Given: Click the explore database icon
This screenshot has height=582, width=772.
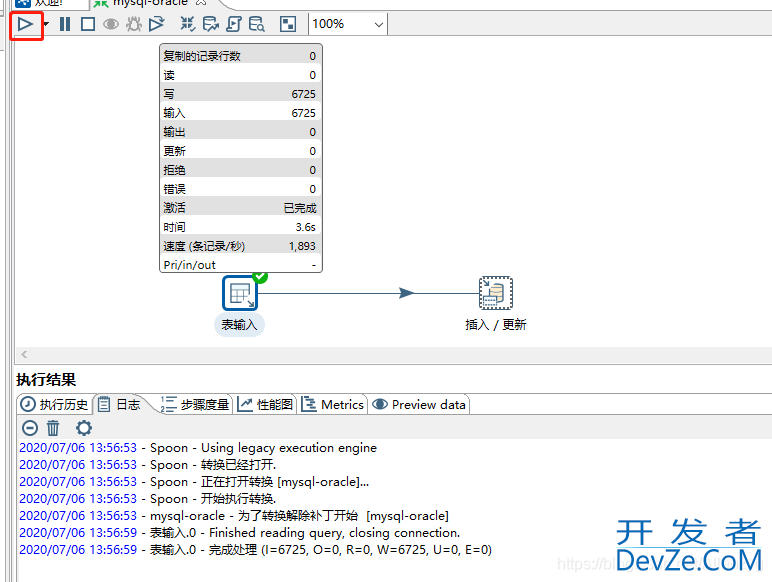Looking at the screenshot, I should [x=257, y=24].
